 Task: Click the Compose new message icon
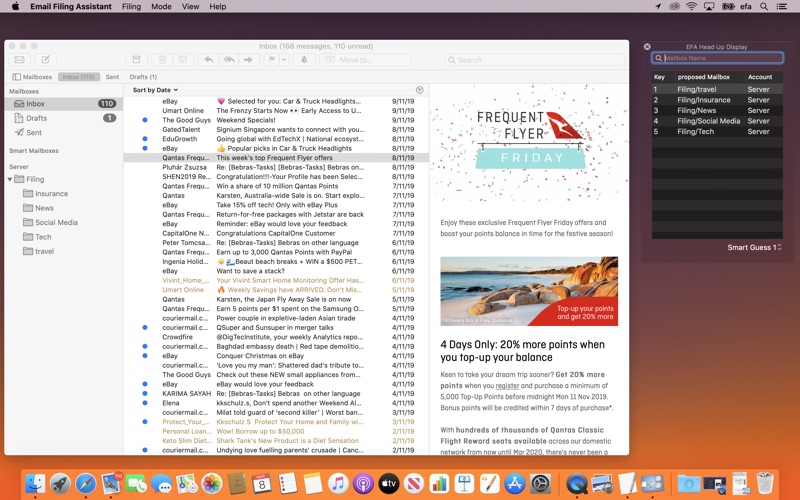(x=45, y=60)
